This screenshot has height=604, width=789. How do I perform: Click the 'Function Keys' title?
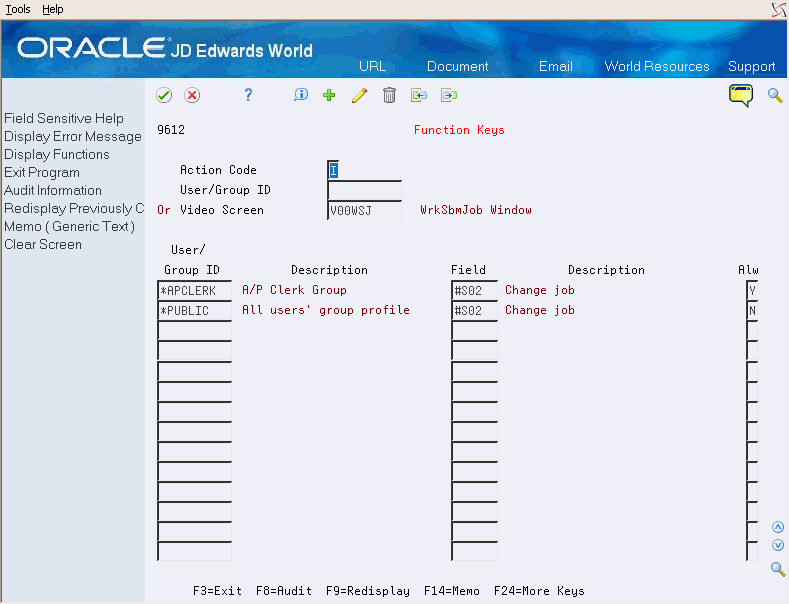459,130
